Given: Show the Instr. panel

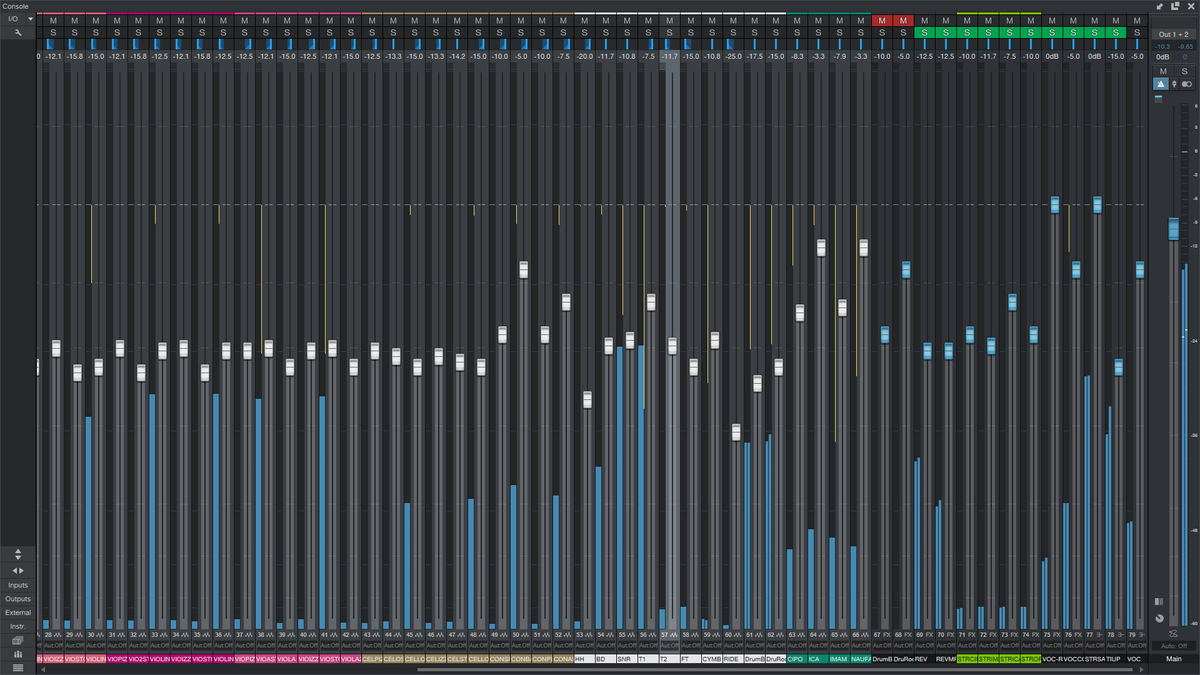Looking at the screenshot, I should pyautogui.click(x=18, y=626).
